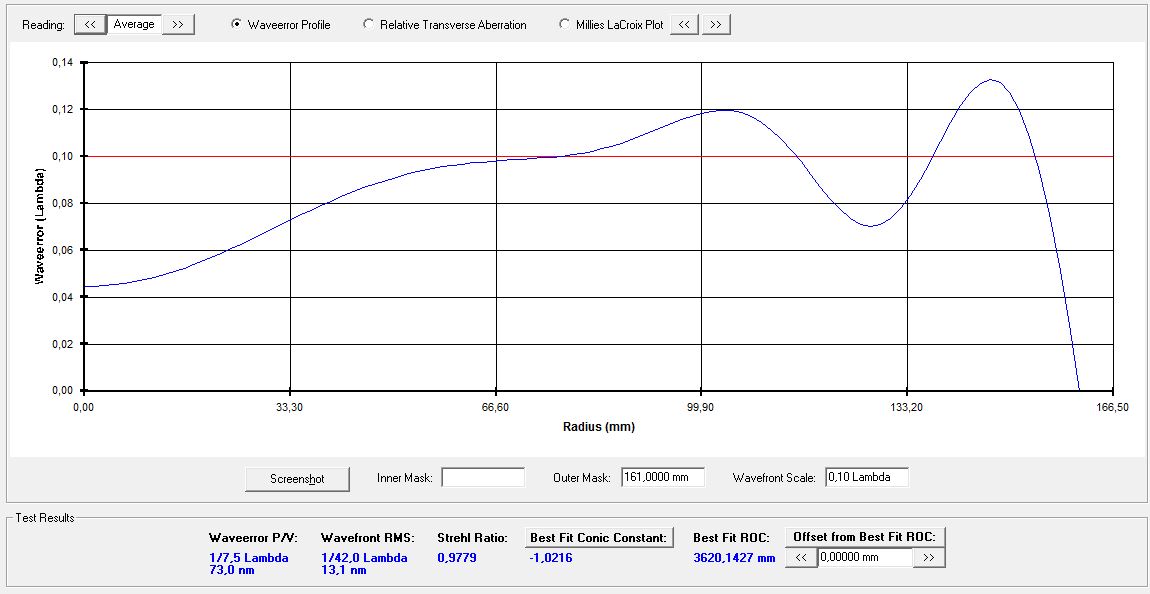1150x594 pixels.
Task: Click the 0,14 y-axis tick label
Action: pos(62,62)
